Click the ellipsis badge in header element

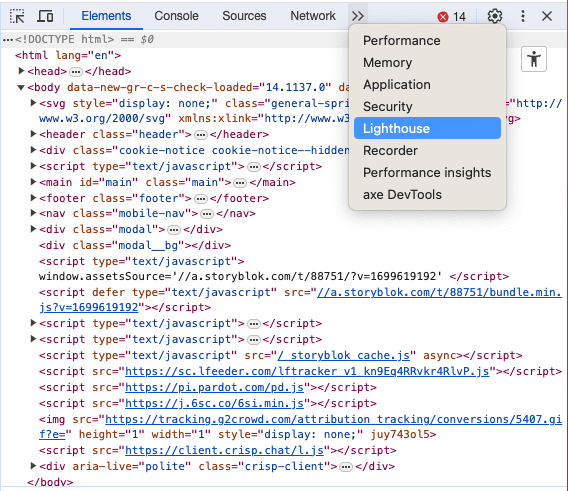(x=201, y=135)
